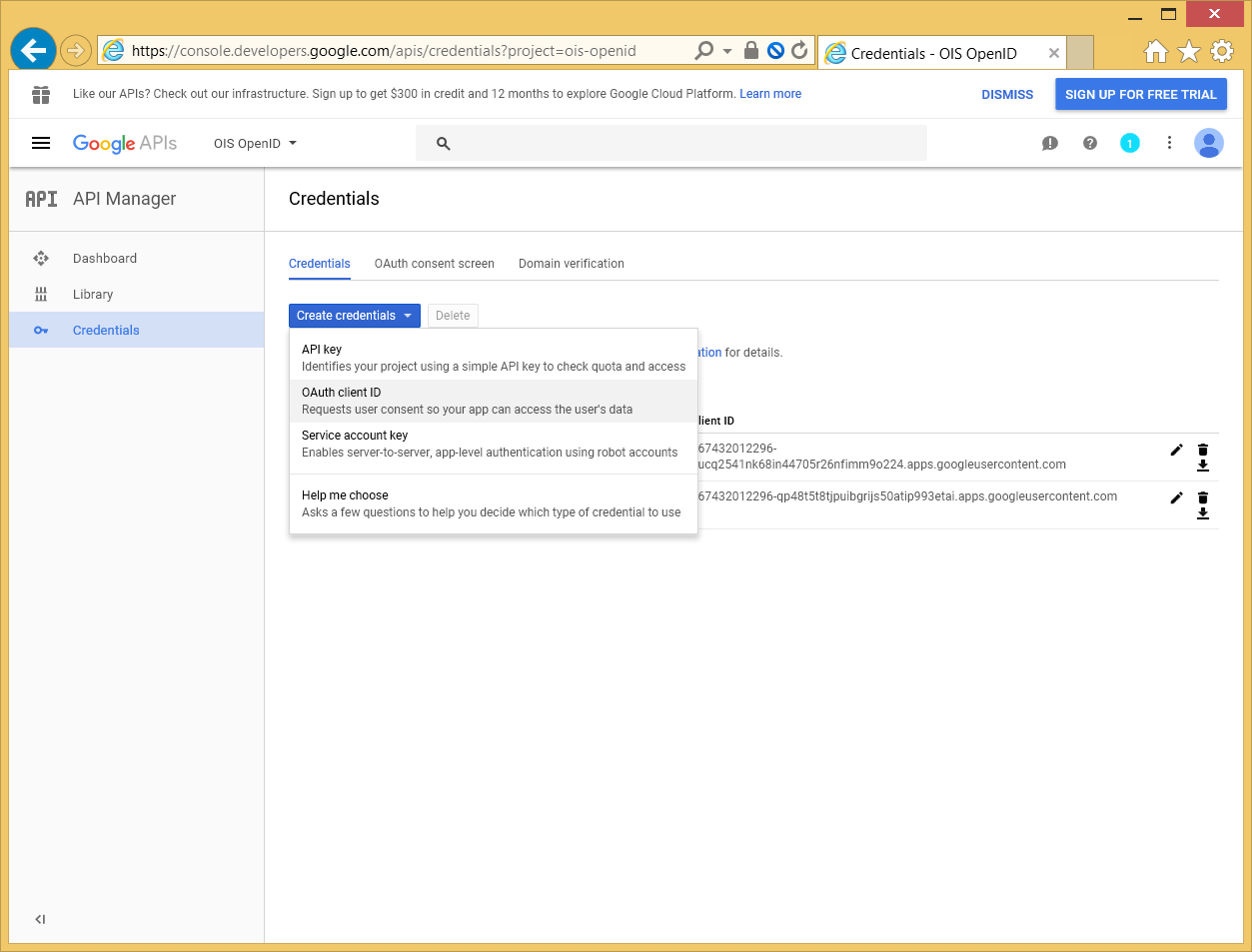Switch to Domain verification tab

[x=572, y=264]
